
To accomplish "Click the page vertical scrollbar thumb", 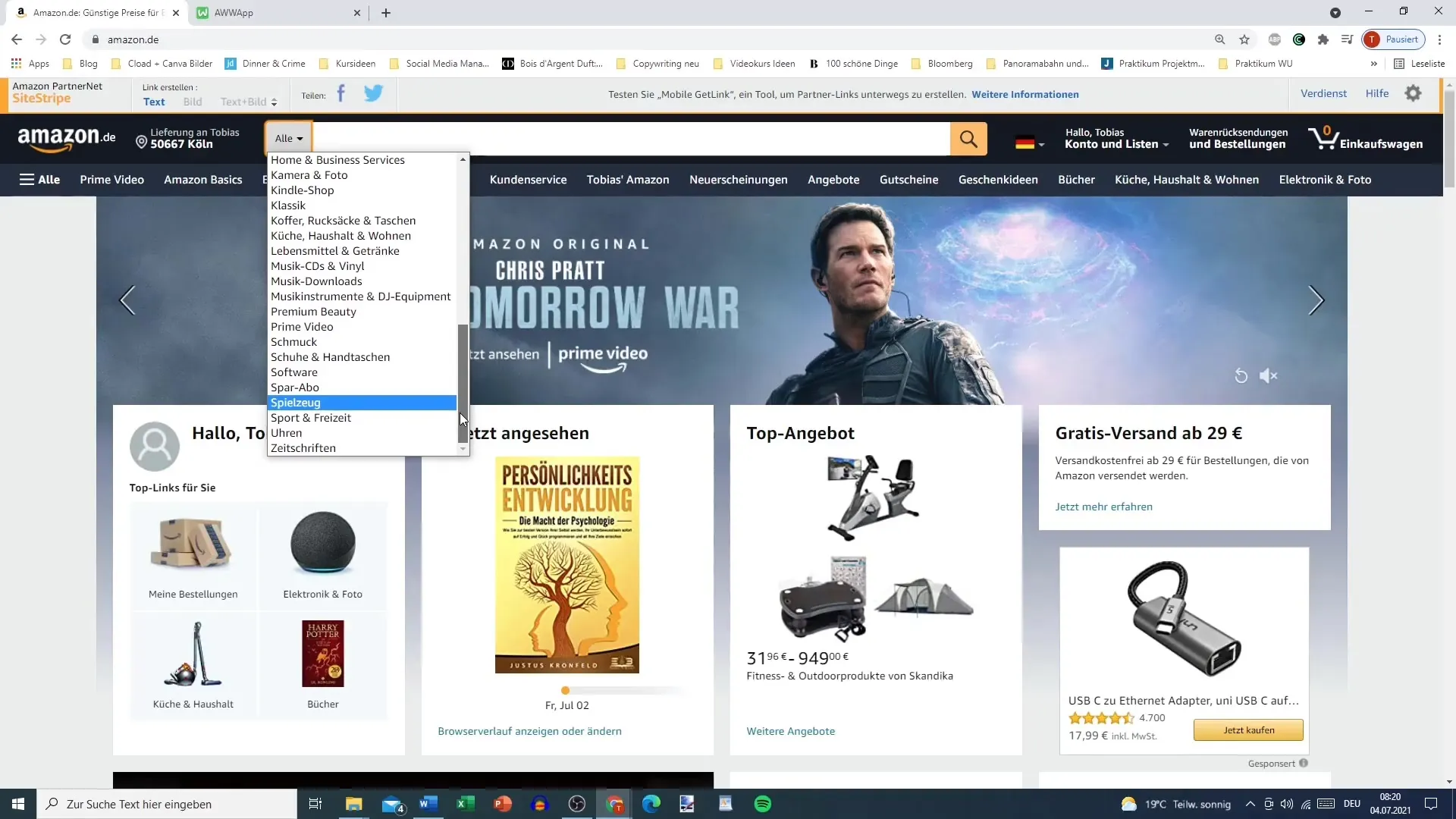I will (x=1449, y=139).
